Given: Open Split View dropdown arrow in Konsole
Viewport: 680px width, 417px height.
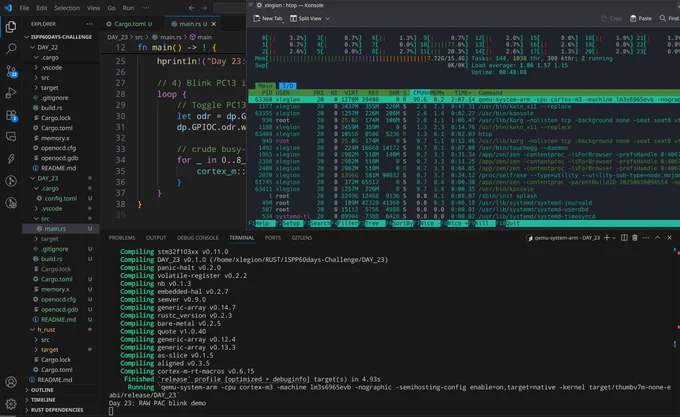Looking at the screenshot, I should click(x=327, y=19).
